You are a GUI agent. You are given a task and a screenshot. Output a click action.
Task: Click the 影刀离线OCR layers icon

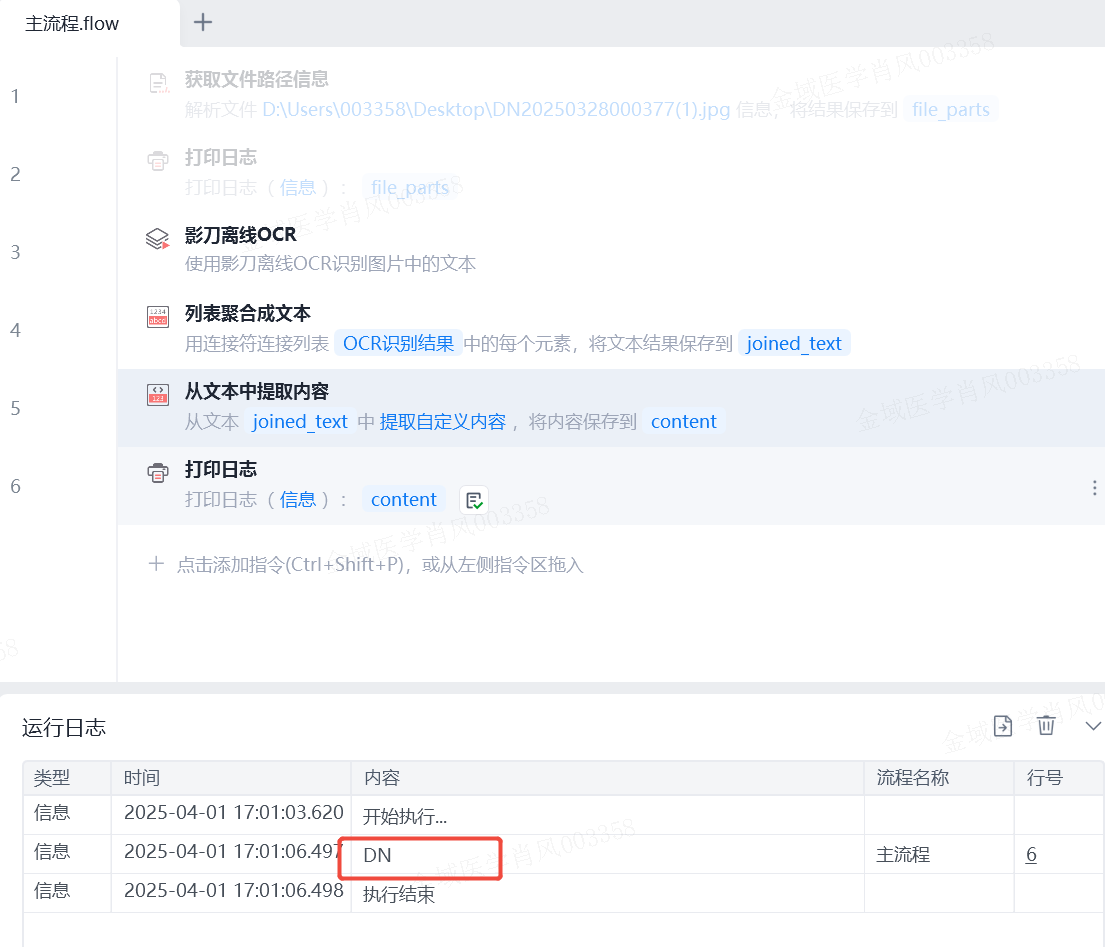[x=158, y=239]
